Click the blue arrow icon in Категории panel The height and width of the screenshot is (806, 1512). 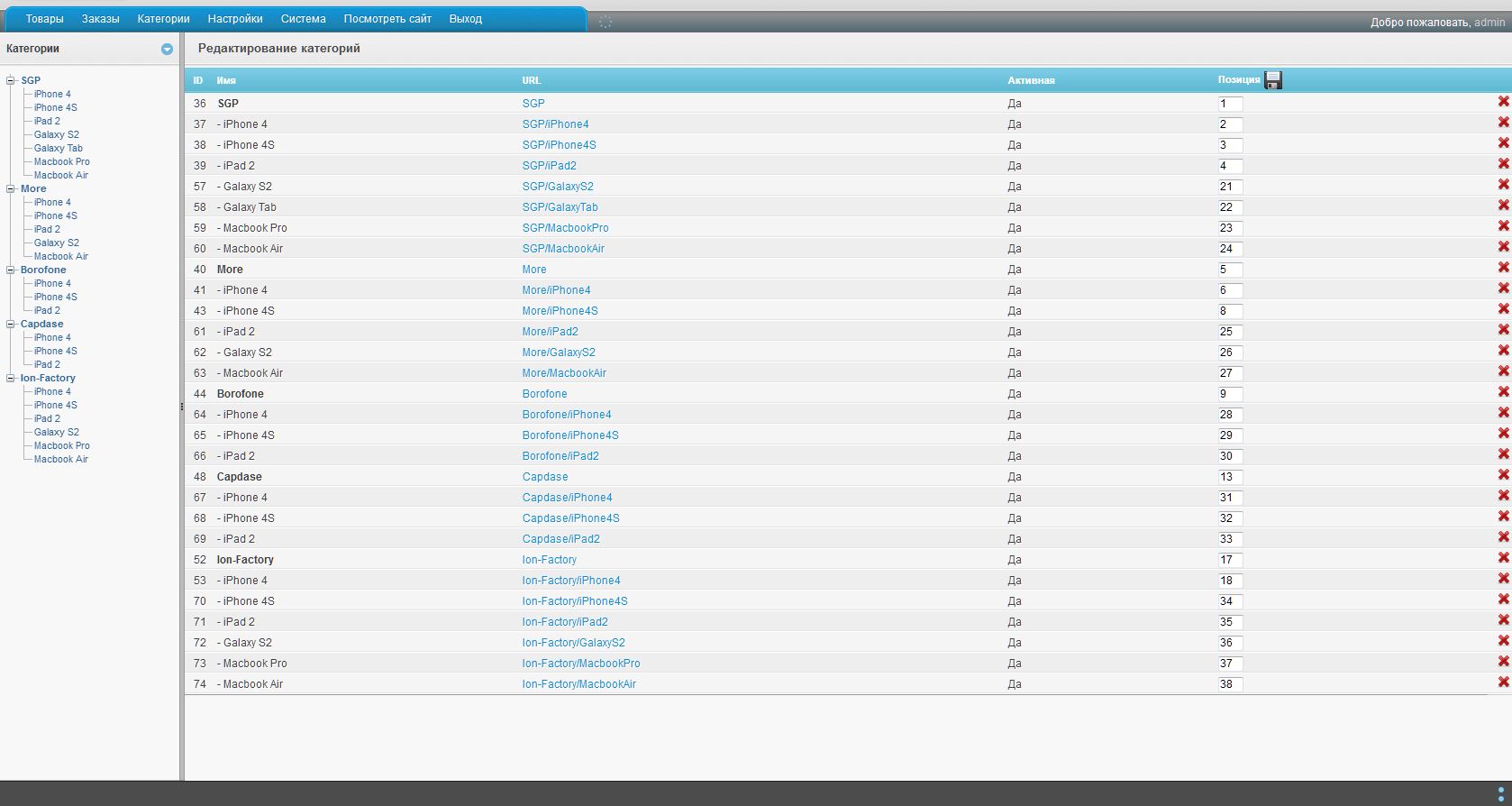[167, 50]
